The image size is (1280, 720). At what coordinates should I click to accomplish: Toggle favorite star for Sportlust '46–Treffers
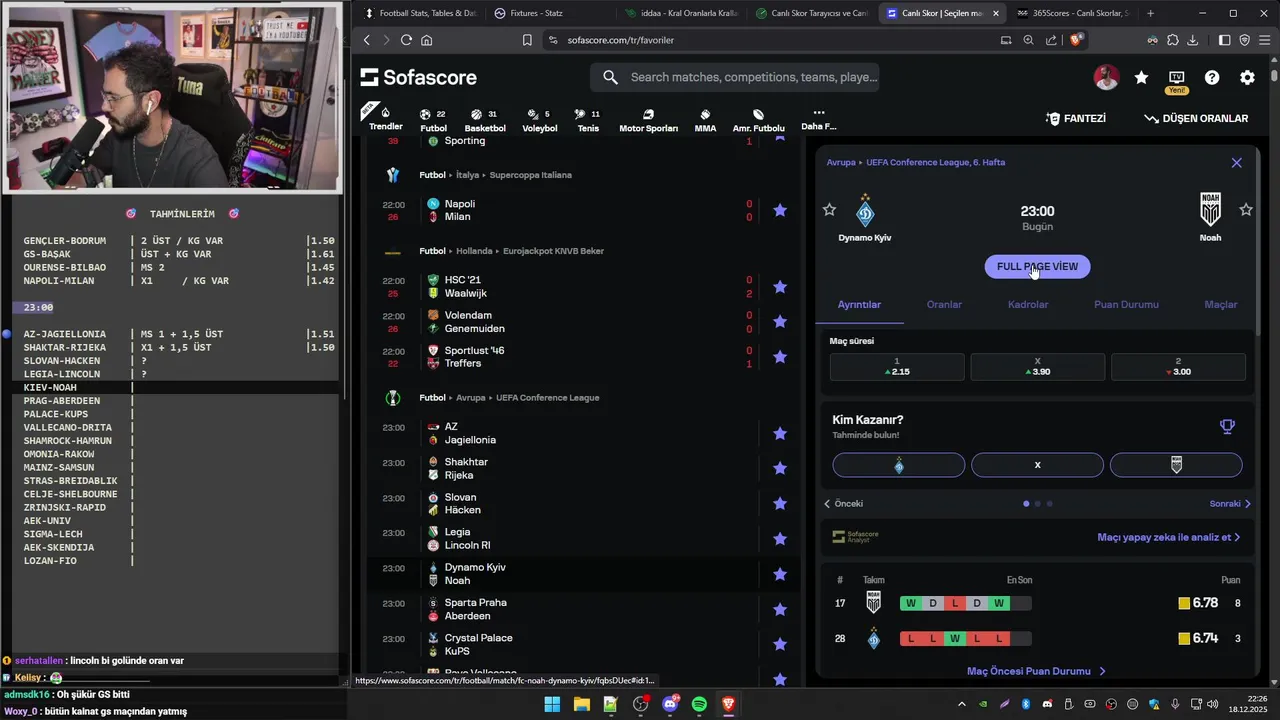780,357
